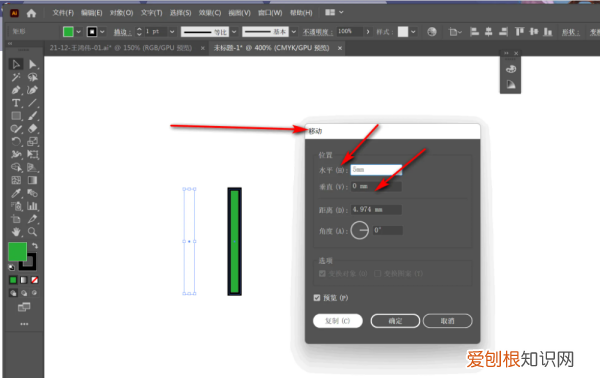
Task: Select the Column Graph tool
Action: pyautogui.click(x=33, y=206)
